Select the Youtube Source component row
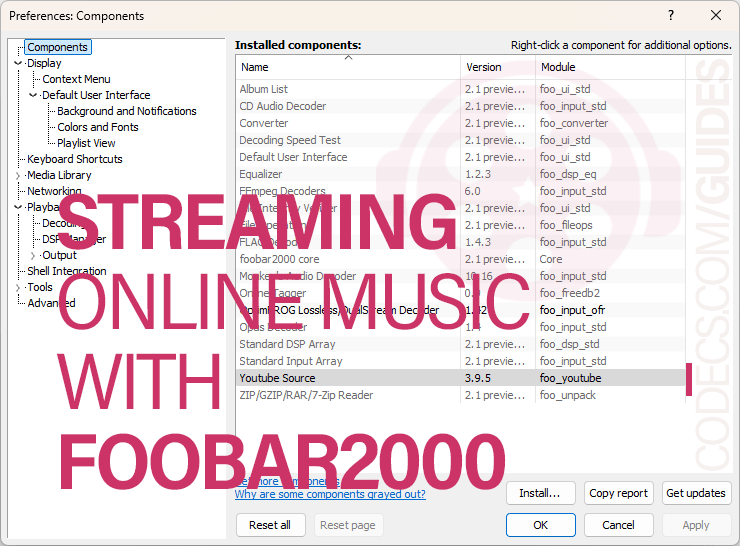Screen dimensions: 740x546 (x=461, y=378)
